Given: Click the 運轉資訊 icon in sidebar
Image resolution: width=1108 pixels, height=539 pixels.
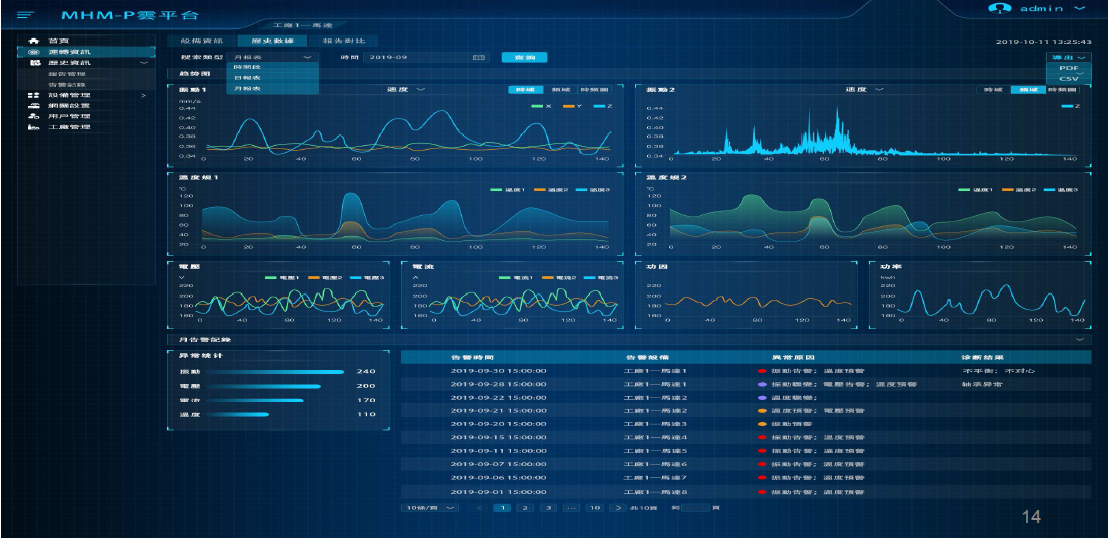Looking at the screenshot, I should tap(33, 51).
